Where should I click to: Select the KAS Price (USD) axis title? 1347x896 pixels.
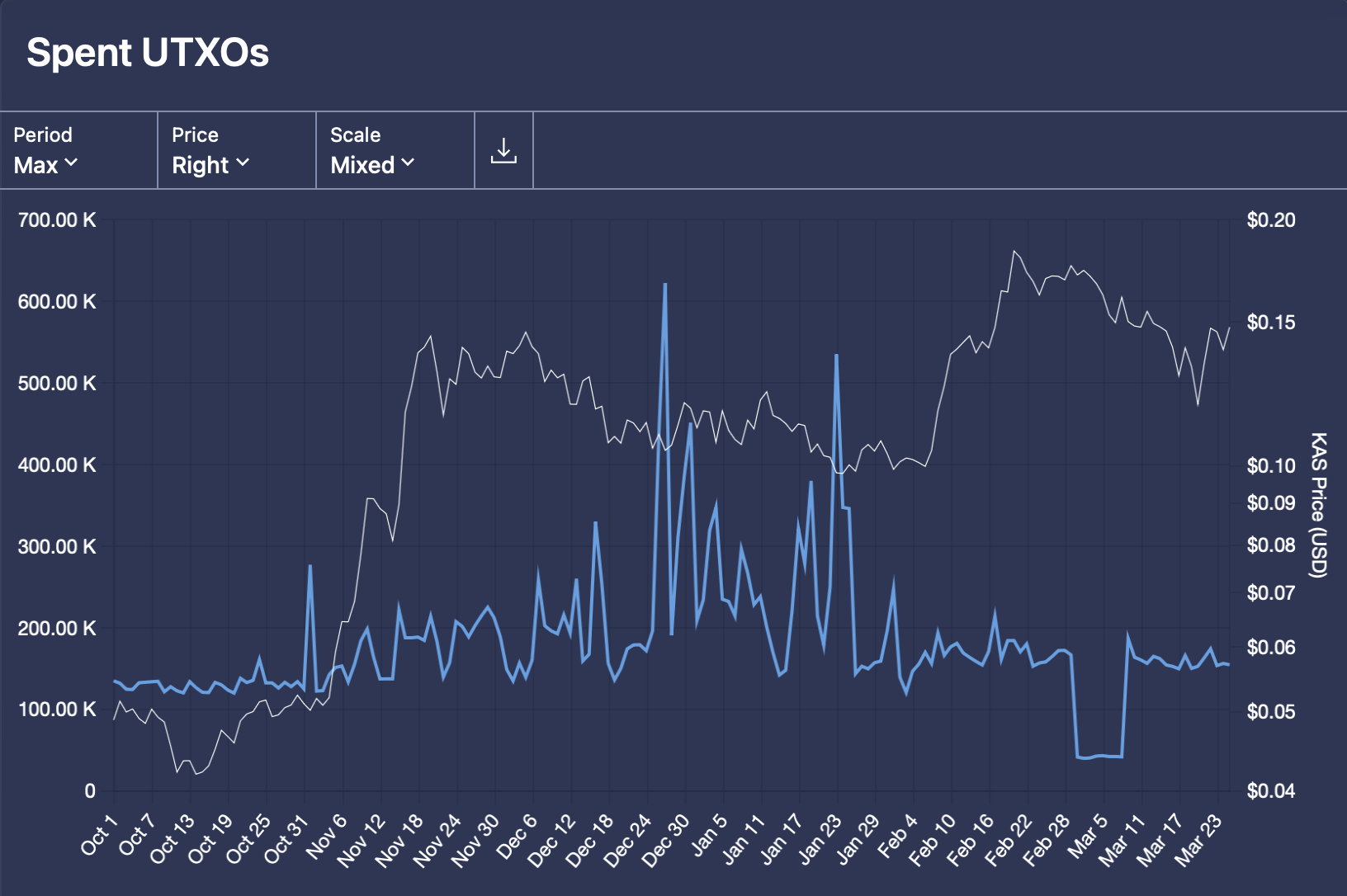pos(1318,505)
